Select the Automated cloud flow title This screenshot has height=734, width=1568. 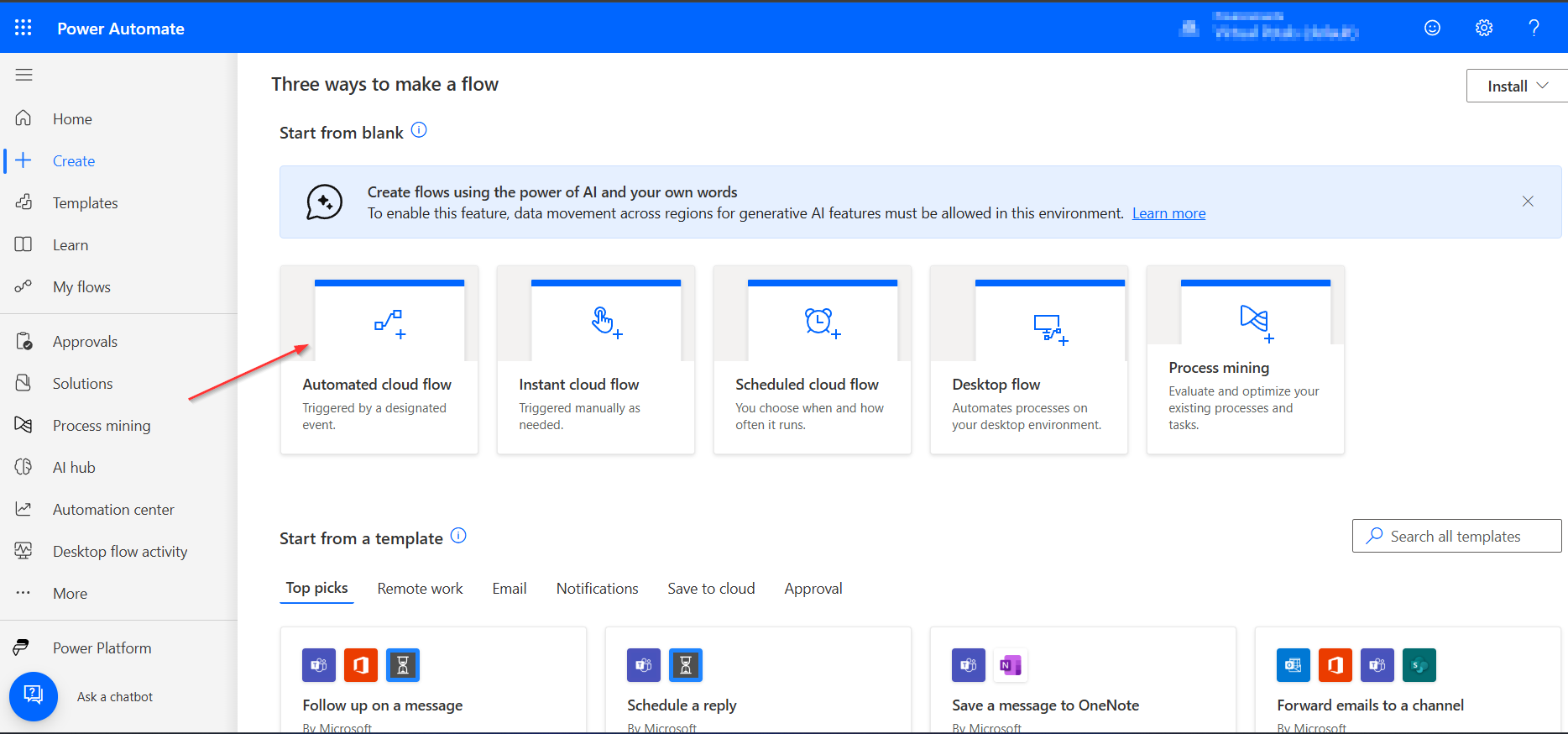tap(377, 384)
